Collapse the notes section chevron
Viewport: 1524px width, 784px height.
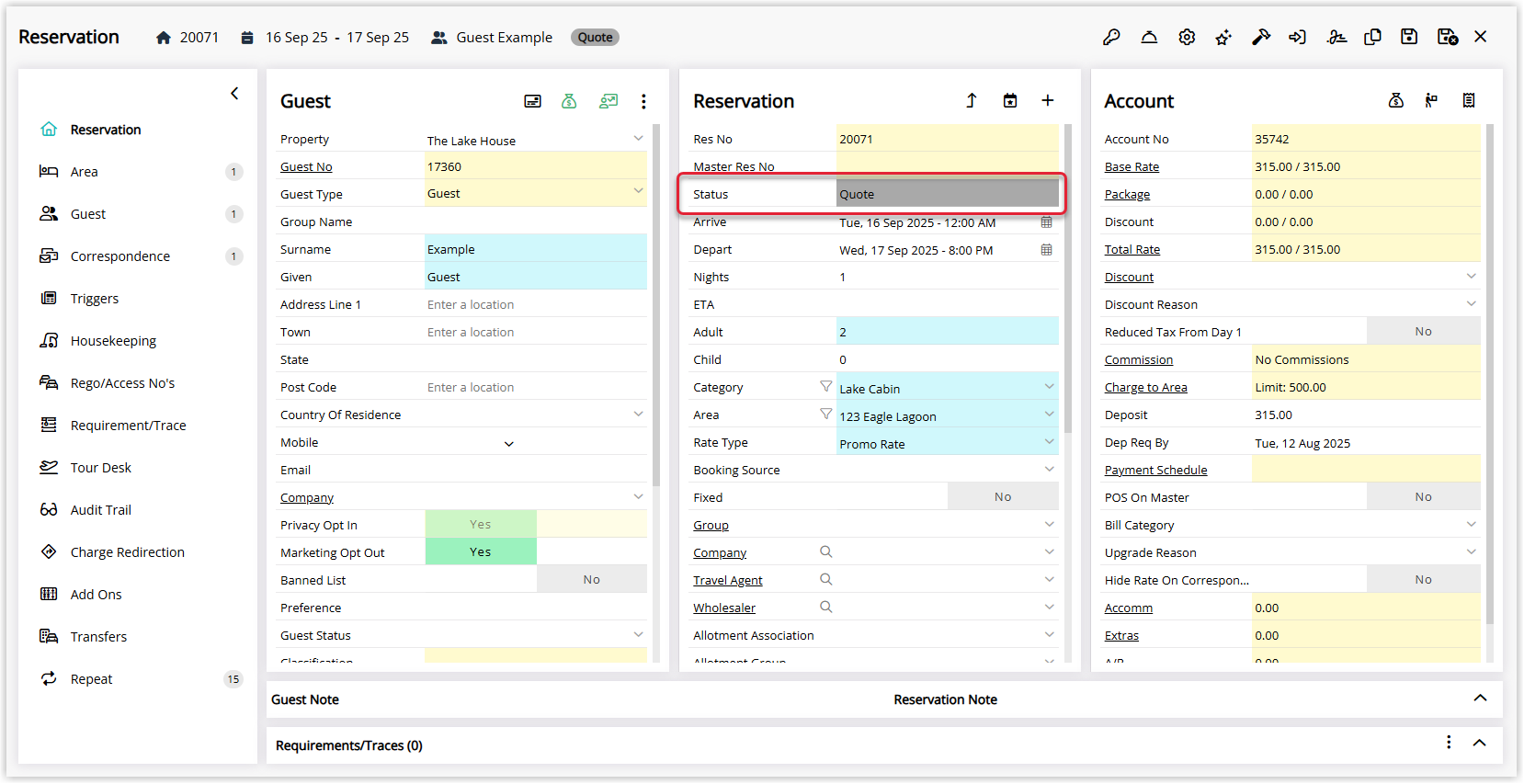(1480, 698)
